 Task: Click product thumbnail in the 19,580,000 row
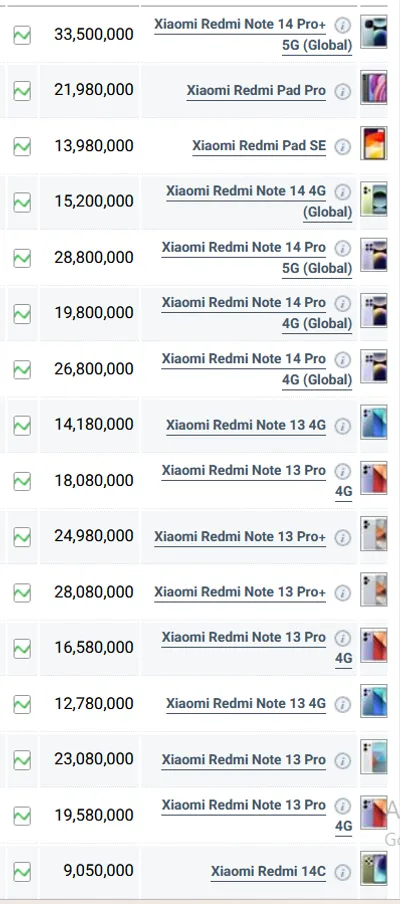click(x=374, y=812)
